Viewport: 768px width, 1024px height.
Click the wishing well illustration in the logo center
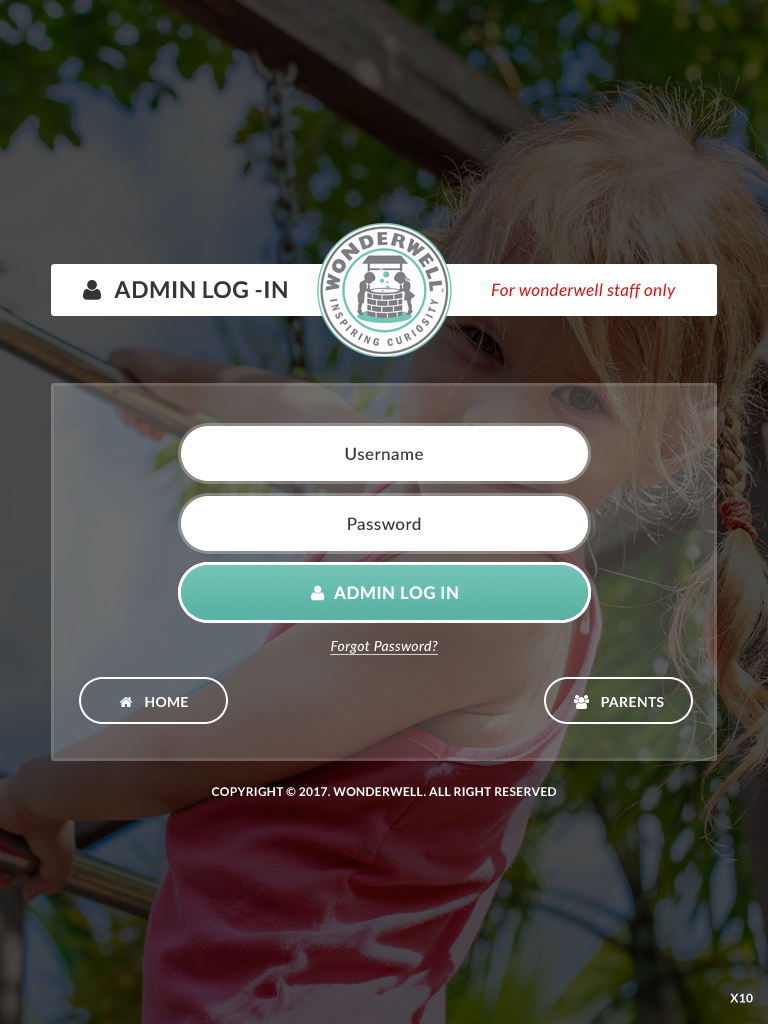384,288
